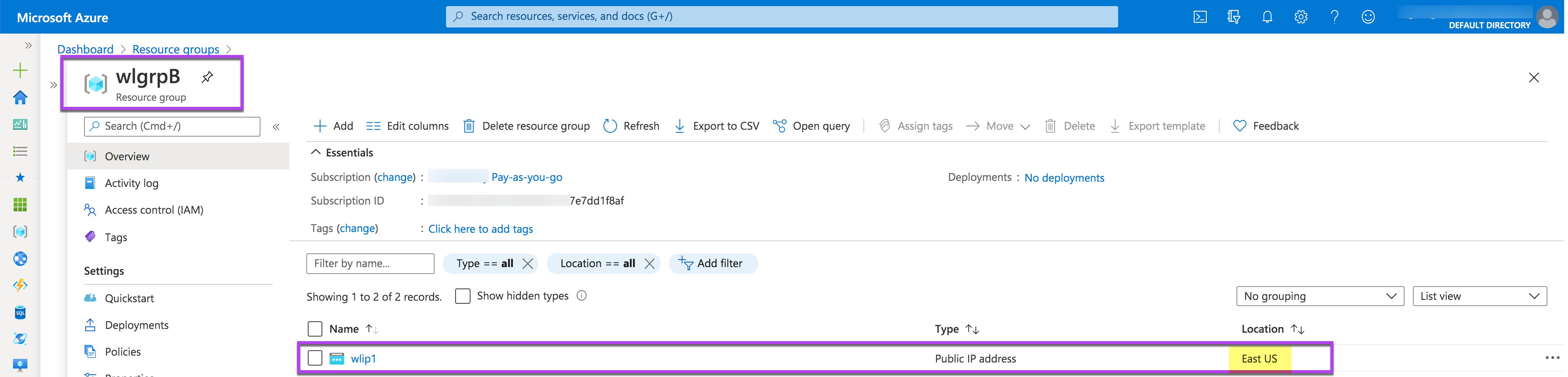Screen dimensions: 1568x377
Task: Click the Add filter button
Action: pyautogui.click(x=713, y=263)
